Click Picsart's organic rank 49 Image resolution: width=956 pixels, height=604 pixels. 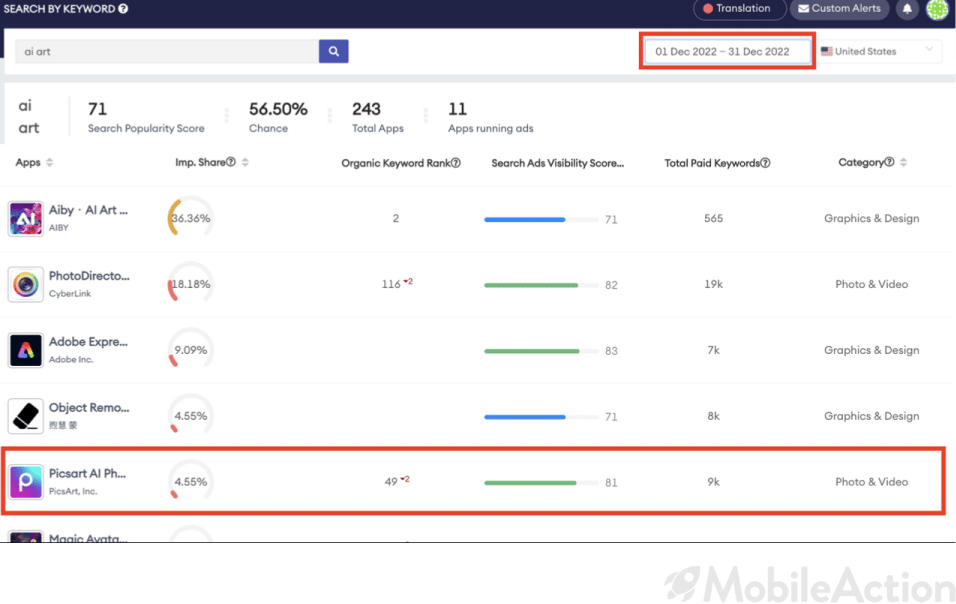point(391,481)
